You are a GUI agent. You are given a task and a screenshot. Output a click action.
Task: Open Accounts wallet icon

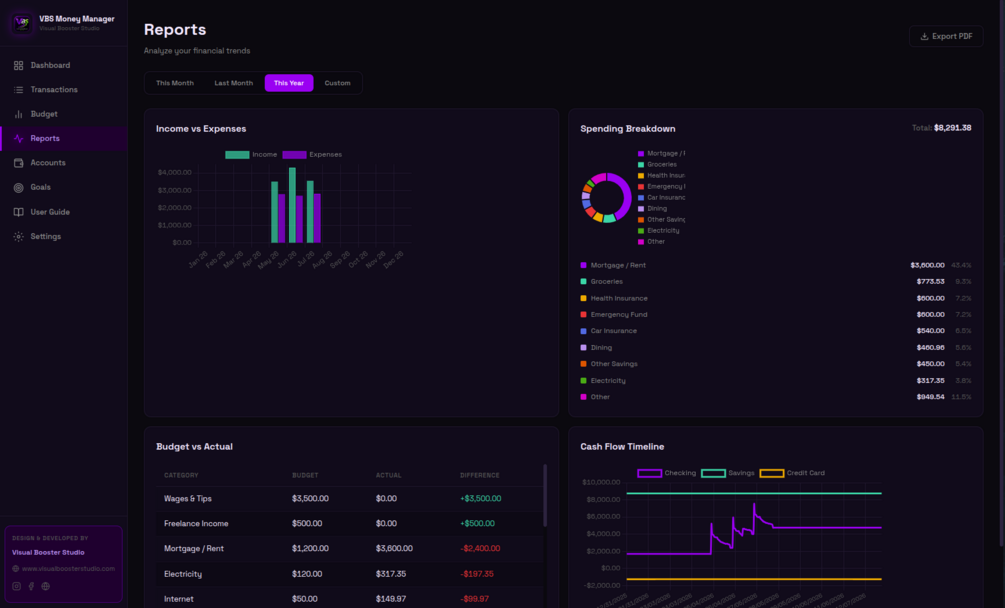[19, 163]
